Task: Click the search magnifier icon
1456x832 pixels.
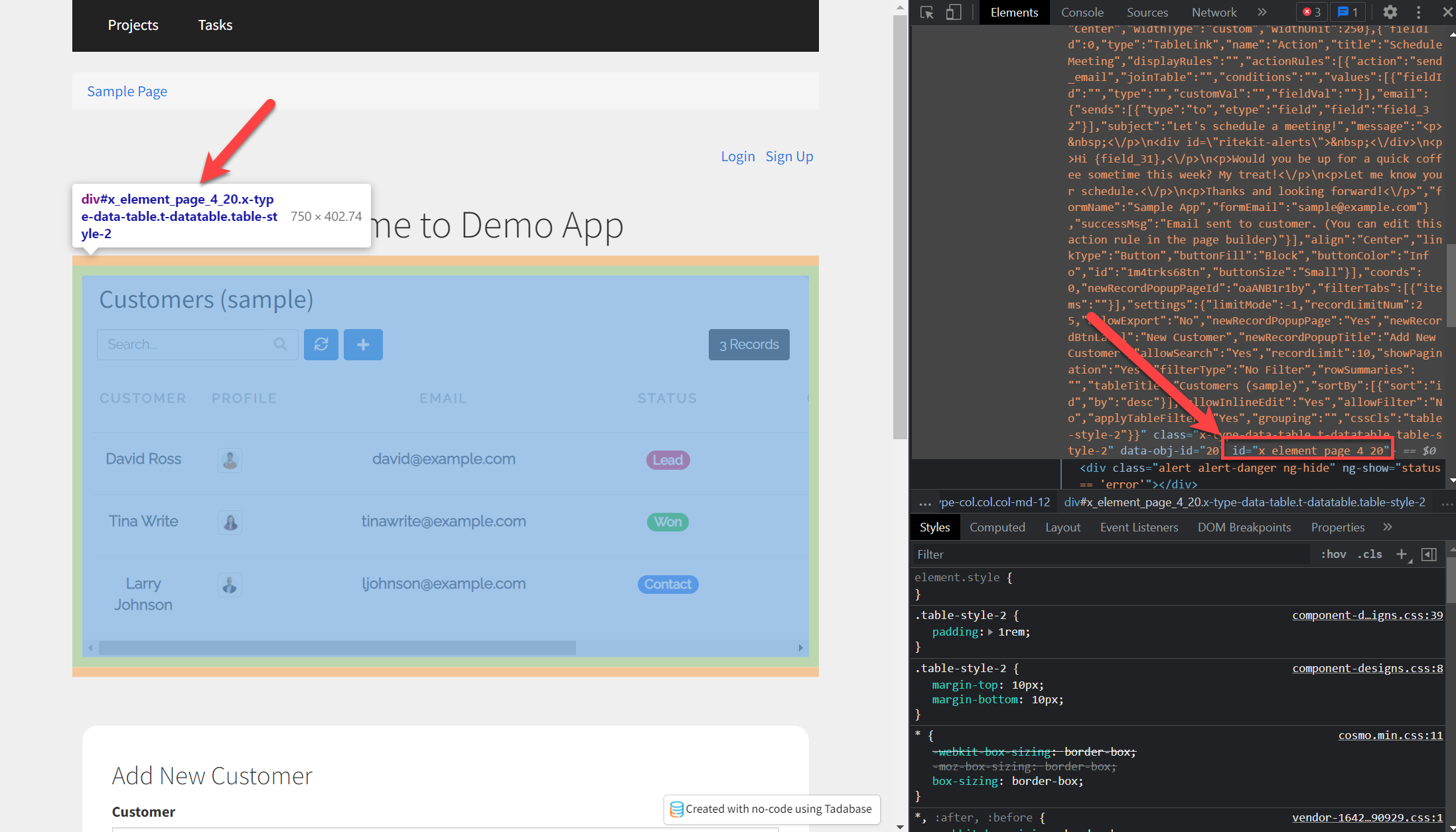Action: 280,344
